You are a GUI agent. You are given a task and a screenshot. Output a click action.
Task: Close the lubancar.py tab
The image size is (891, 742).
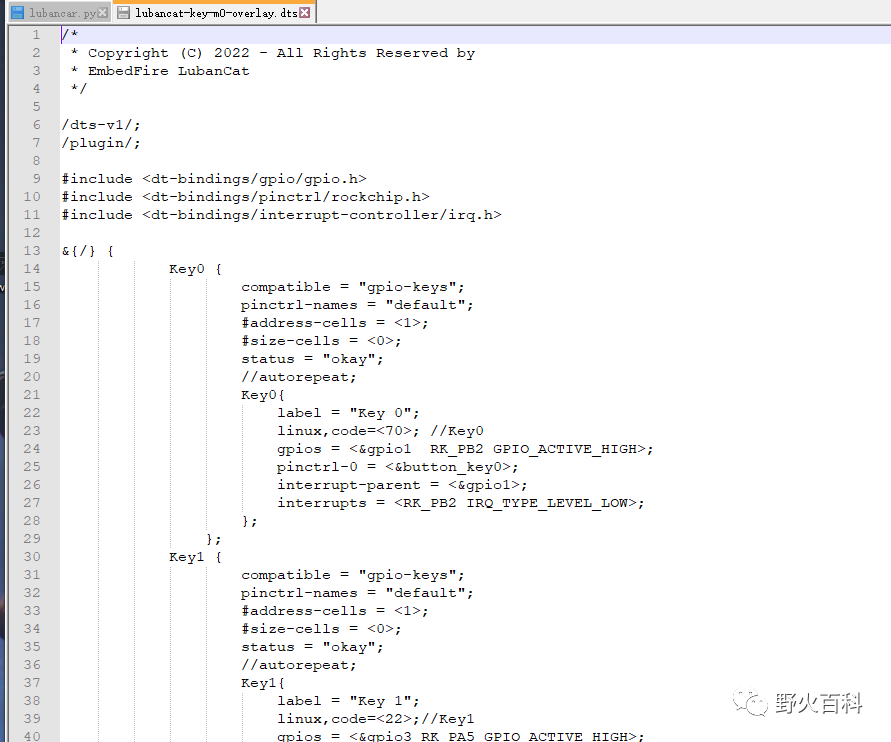tap(102, 12)
